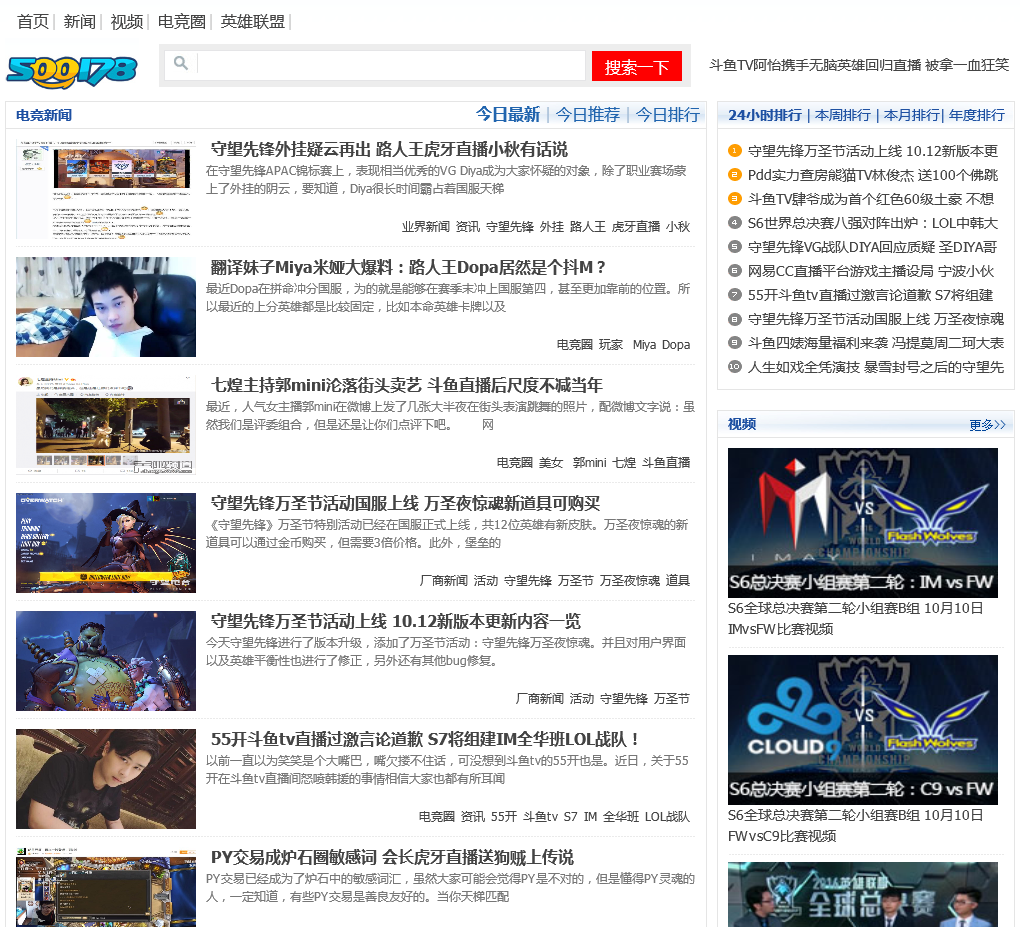Click tag Dopa under Miya article
This screenshot has width=1020, height=927.
pyautogui.click(x=677, y=345)
